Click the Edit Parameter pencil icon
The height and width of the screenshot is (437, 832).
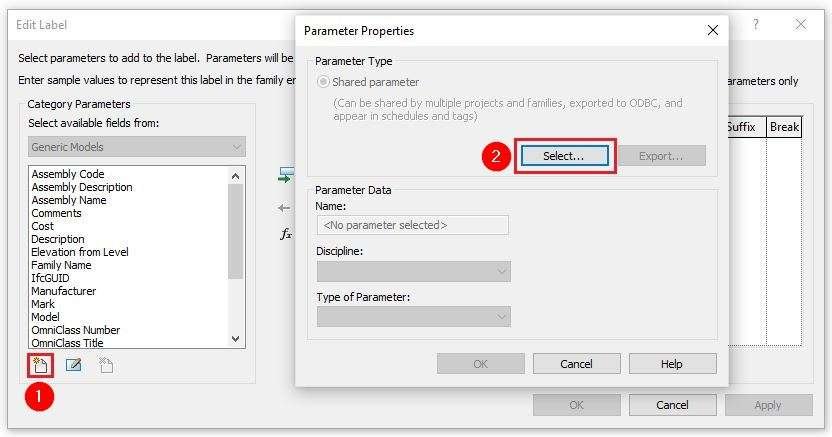click(x=73, y=364)
